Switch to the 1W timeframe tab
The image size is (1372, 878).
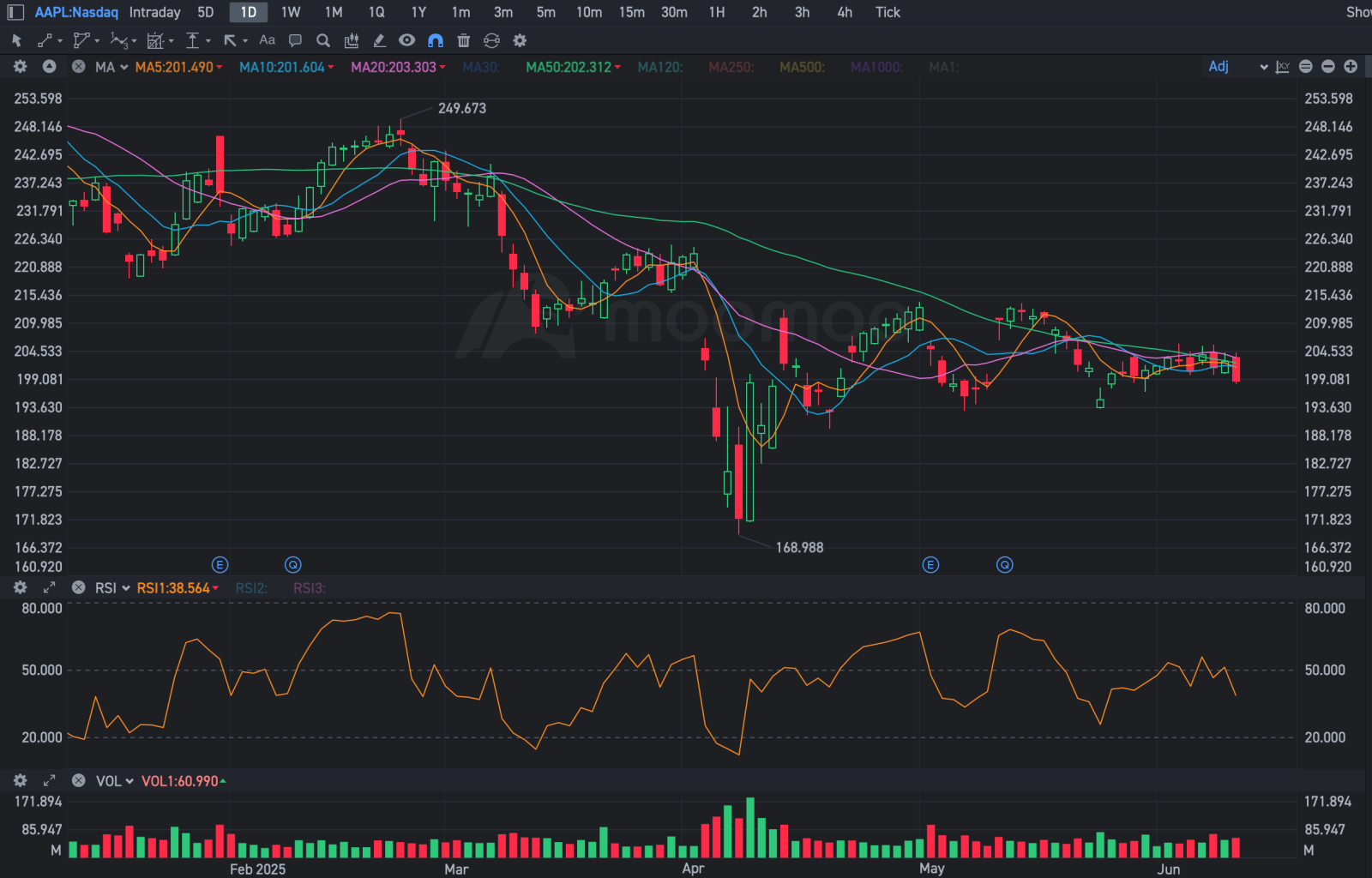point(291,12)
